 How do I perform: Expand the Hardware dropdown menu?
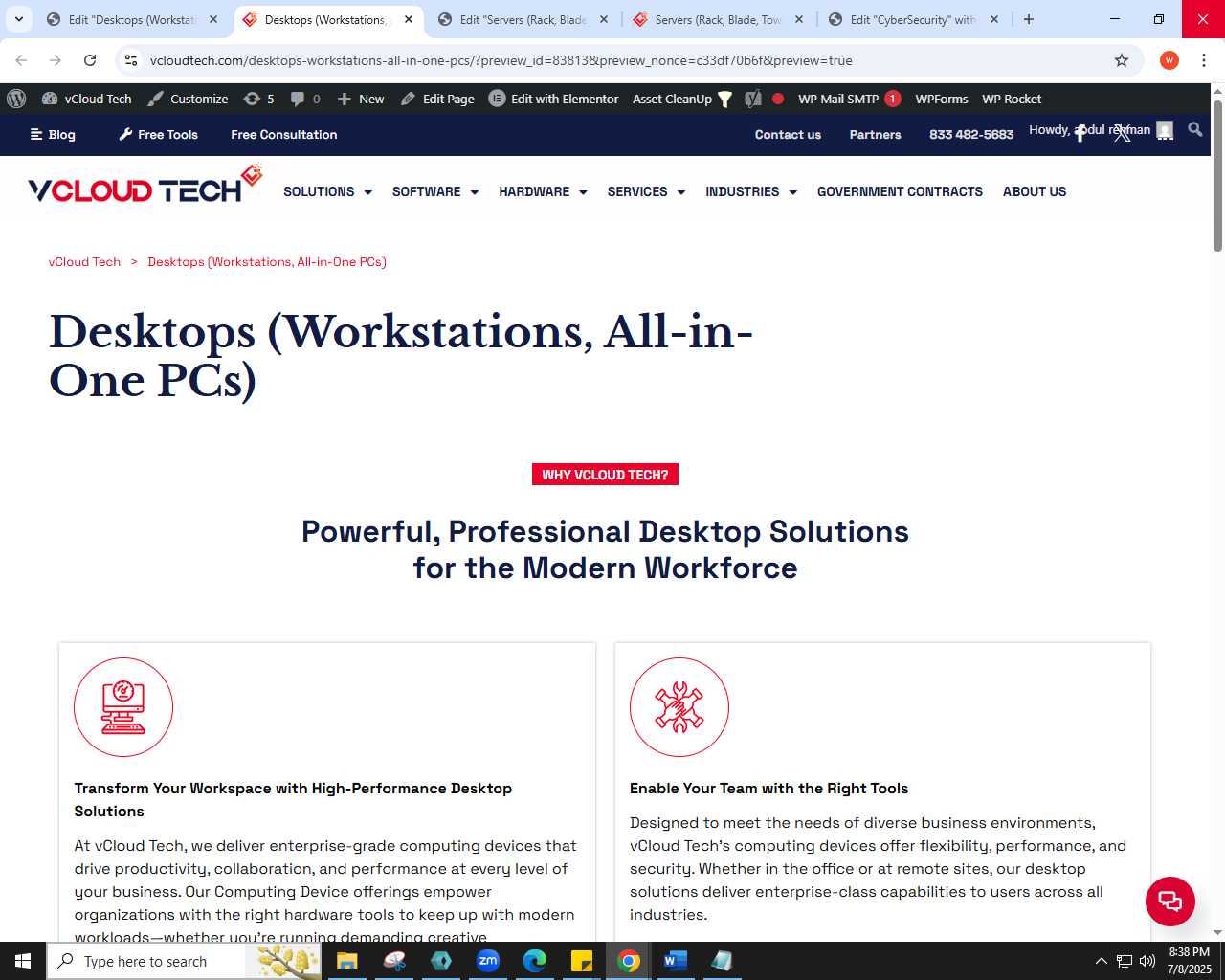click(x=543, y=191)
